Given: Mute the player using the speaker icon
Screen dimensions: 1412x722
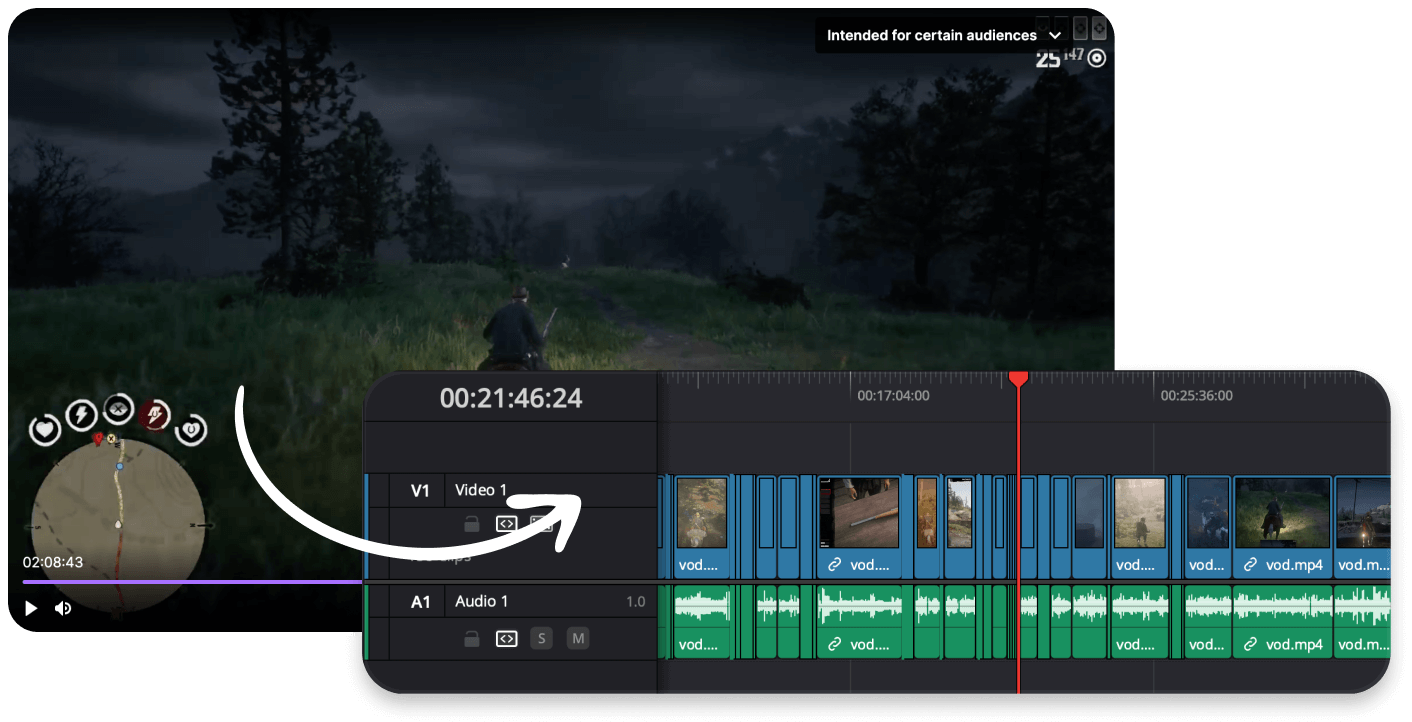Looking at the screenshot, I should pos(63,608).
